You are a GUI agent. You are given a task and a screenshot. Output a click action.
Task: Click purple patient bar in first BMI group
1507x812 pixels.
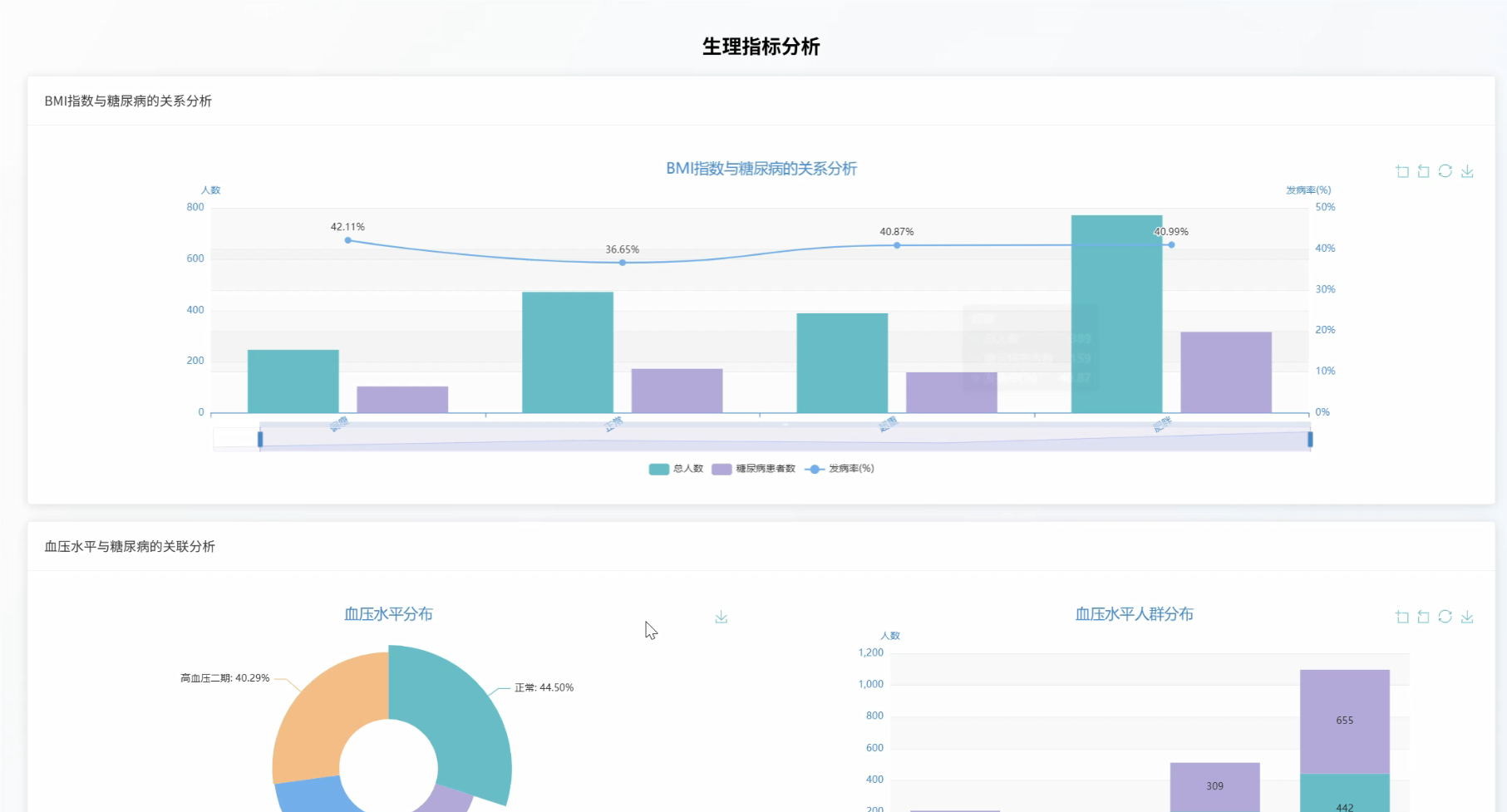(402, 400)
